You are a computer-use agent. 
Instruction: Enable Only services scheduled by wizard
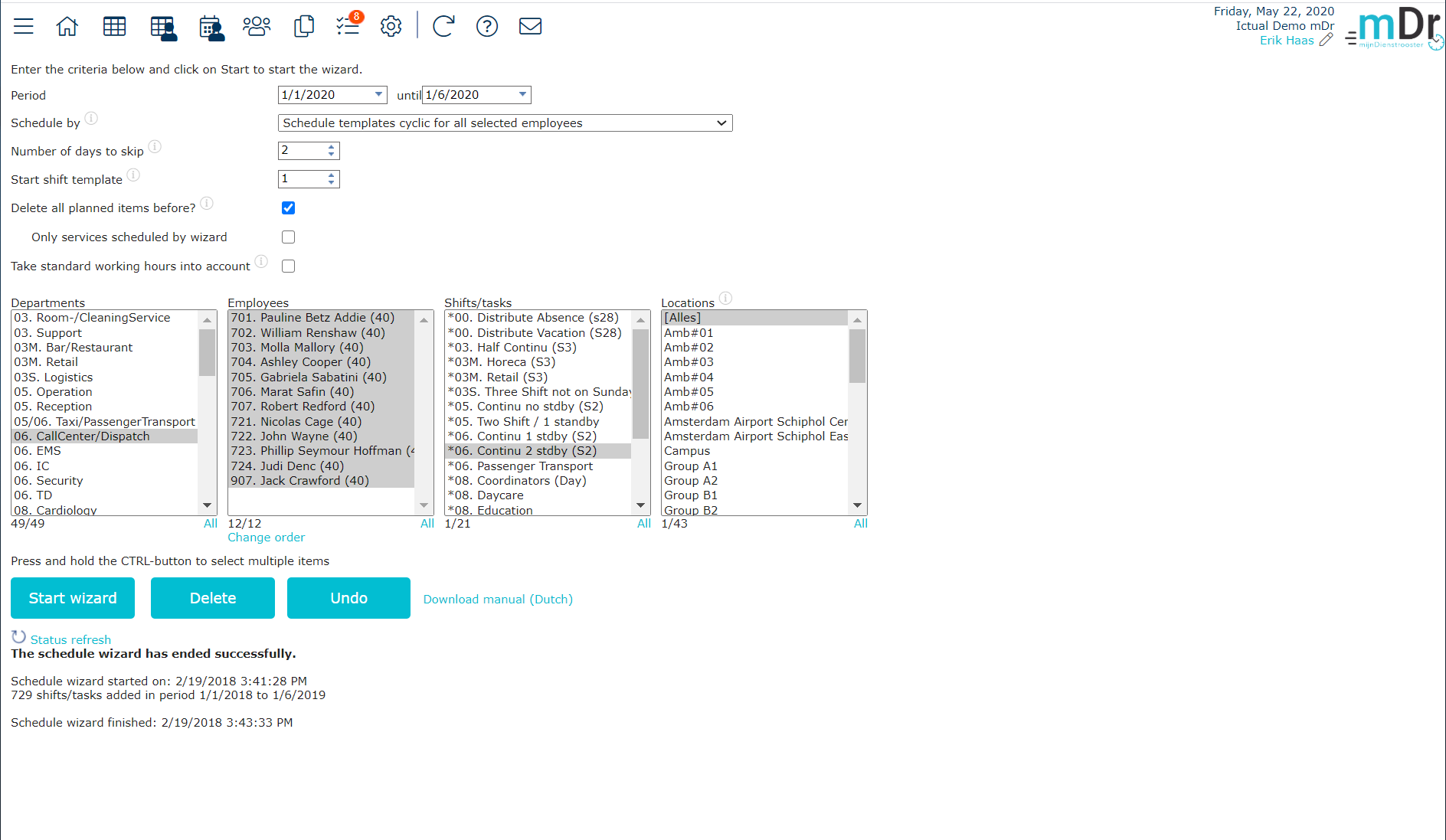click(x=288, y=237)
